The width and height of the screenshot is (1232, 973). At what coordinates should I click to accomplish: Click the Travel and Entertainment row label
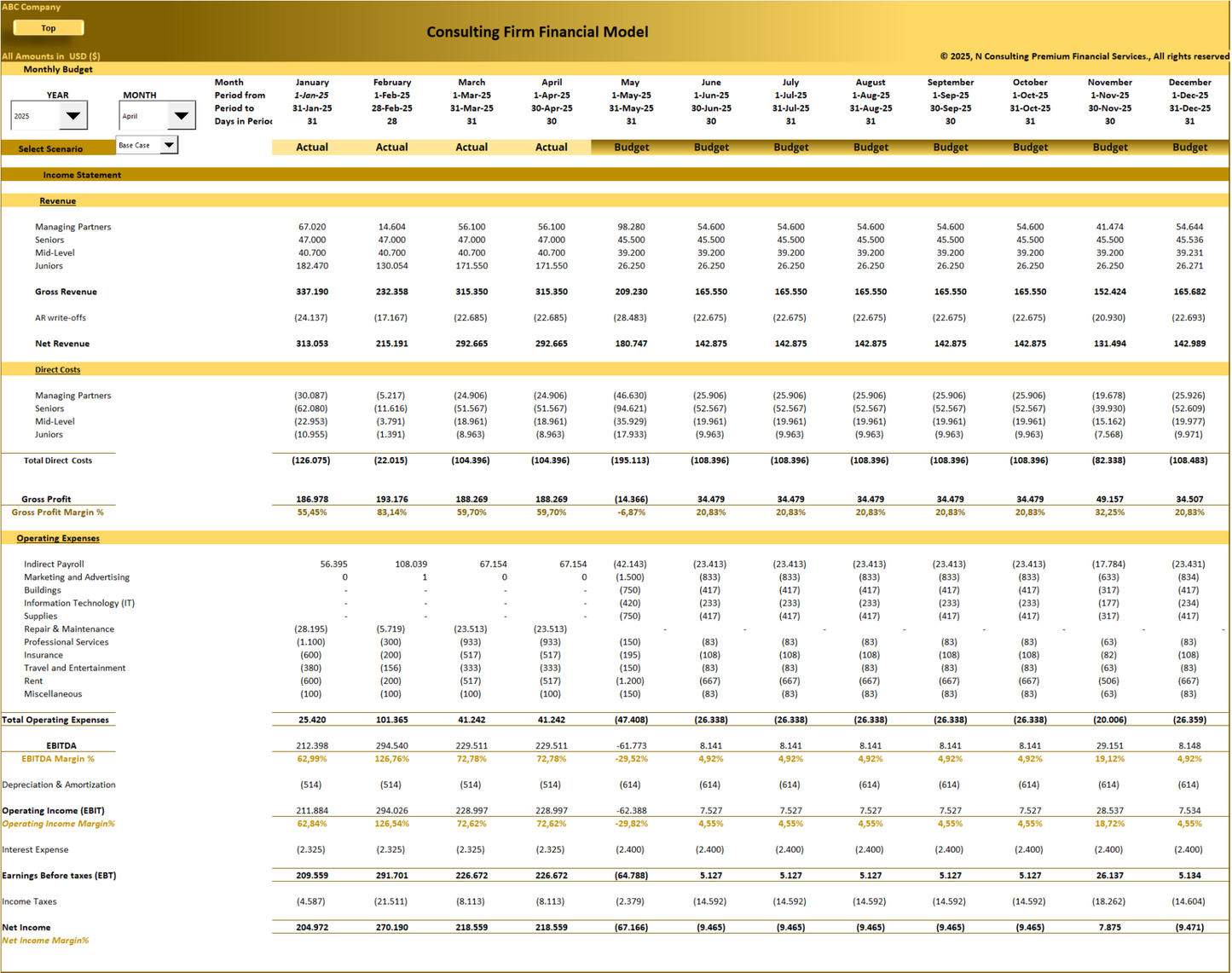[74, 669]
